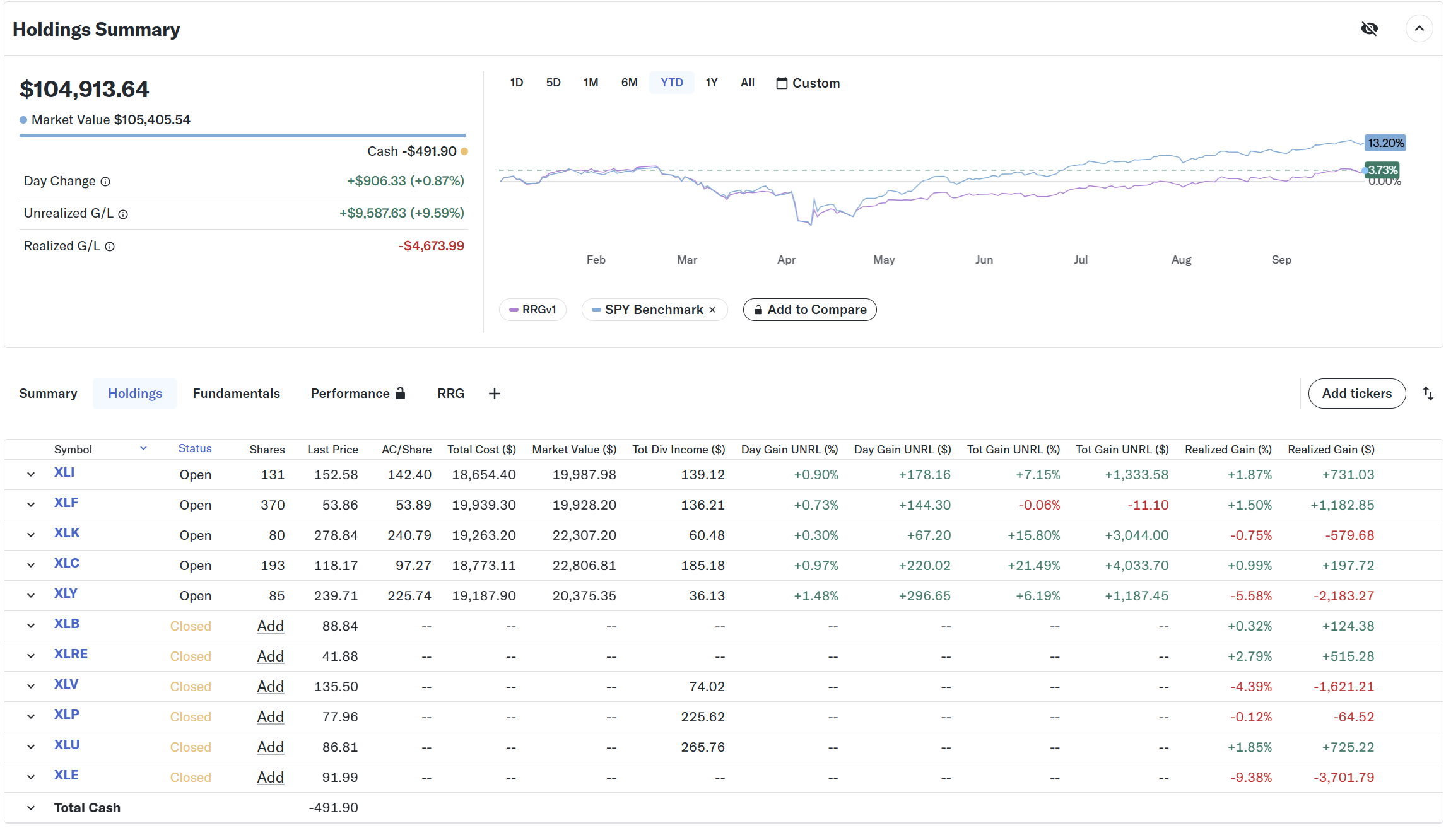Click Add link for XLV shares
The width and height of the screenshot is (1446, 840).
pos(270,686)
